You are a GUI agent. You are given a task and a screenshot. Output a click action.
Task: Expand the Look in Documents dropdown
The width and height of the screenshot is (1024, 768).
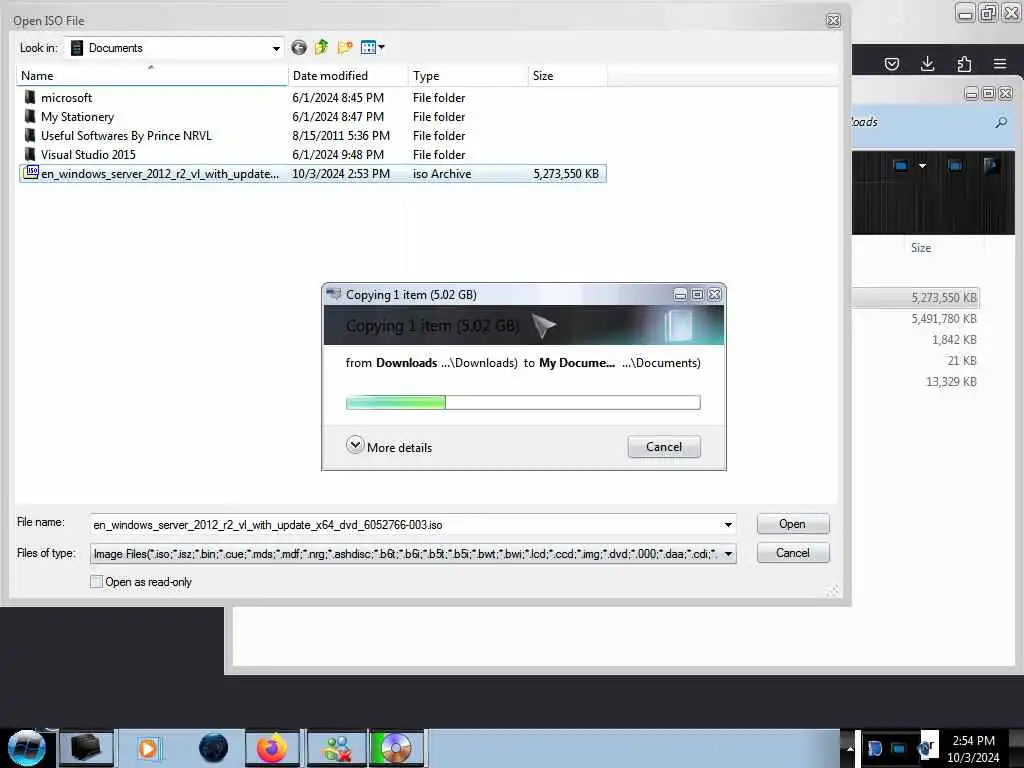tap(276, 48)
